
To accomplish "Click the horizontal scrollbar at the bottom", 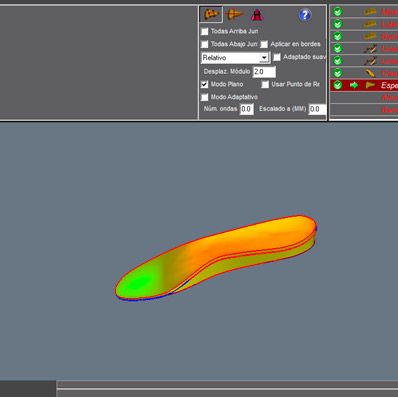I will coord(227,384).
